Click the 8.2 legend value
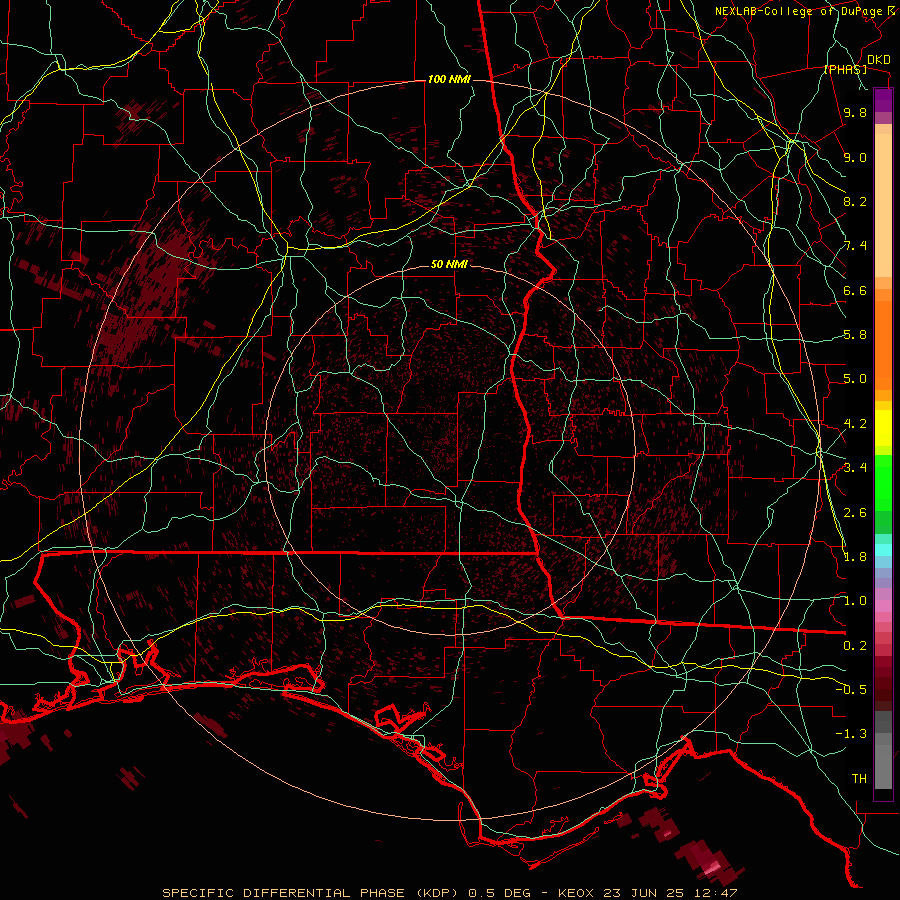The image size is (900, 900). (855, 201)
